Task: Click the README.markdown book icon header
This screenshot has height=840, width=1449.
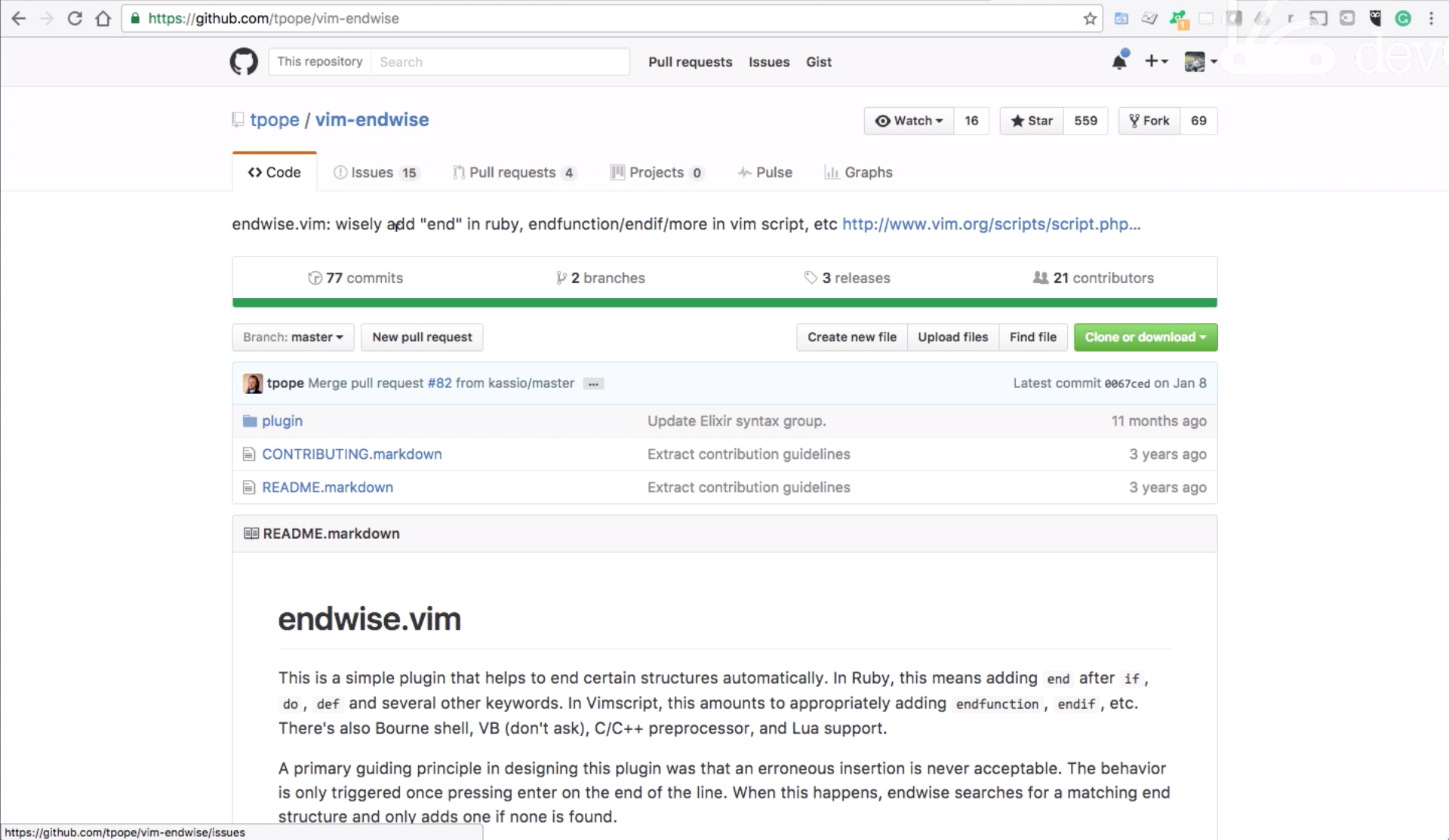Action: tap(251, 534)
